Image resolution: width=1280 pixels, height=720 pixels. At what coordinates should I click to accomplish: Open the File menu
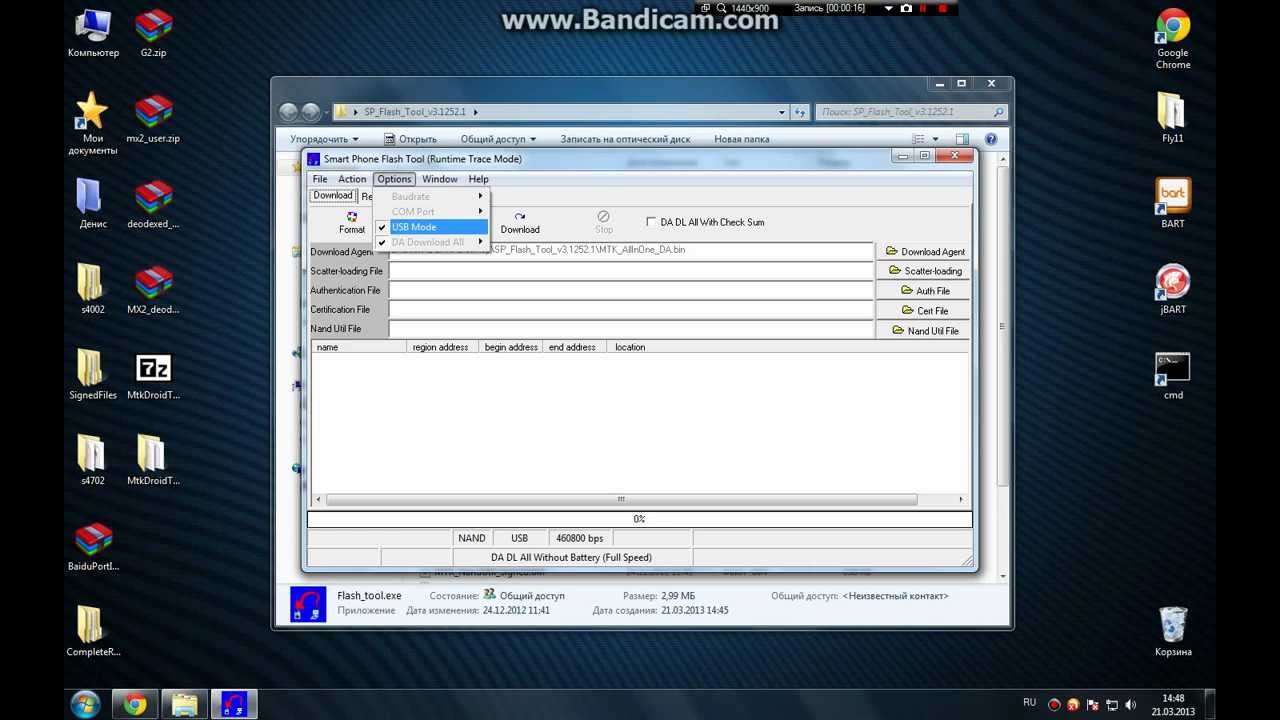coord(320,179)
